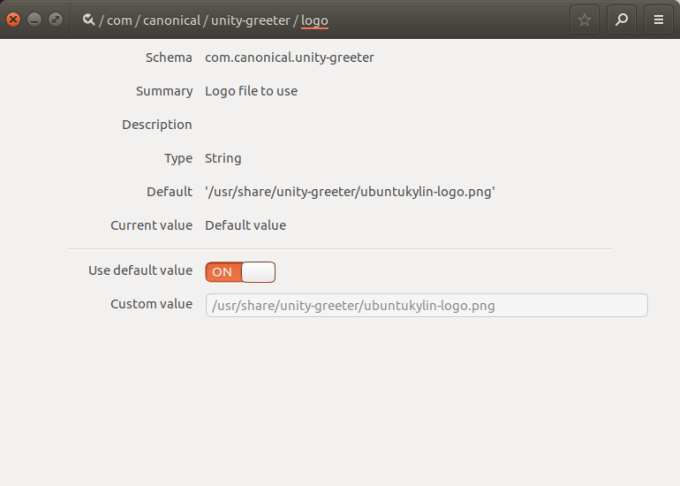Maximize the window

click(x=56, y=20)
